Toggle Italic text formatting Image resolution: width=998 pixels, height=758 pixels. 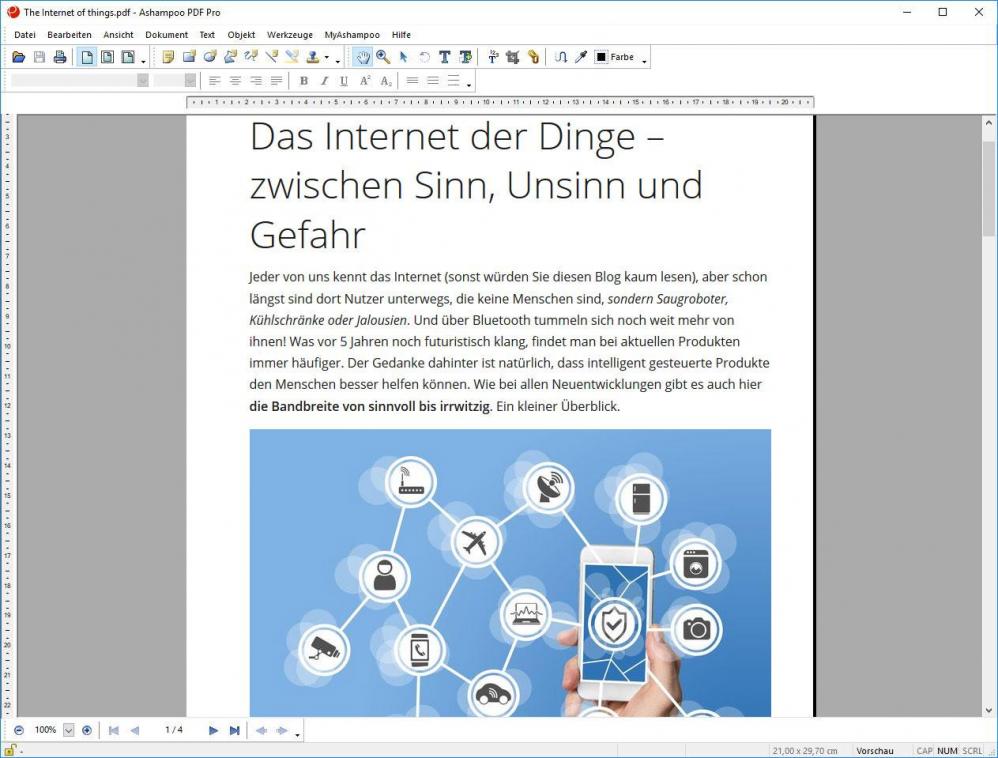point(324,81)
